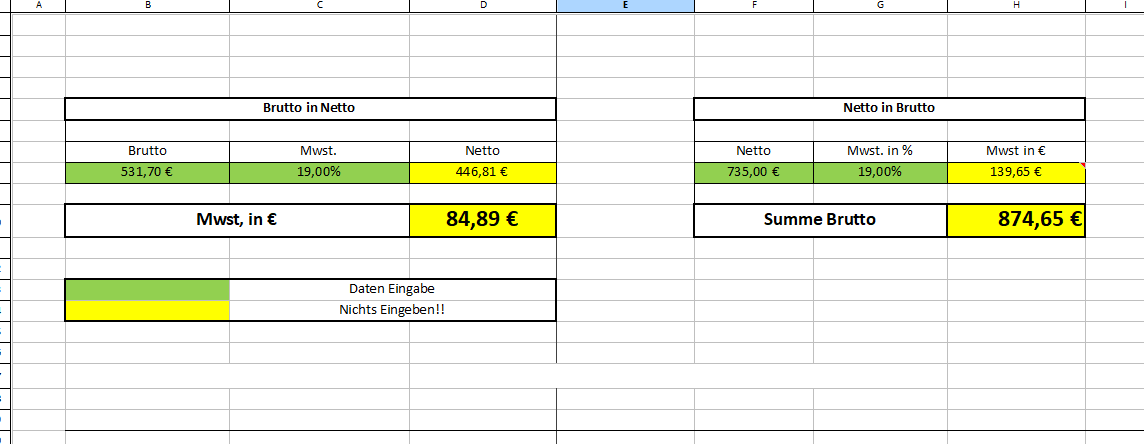
Task: Click the Mwst, in € label cell
Action: tap(237, 220)
